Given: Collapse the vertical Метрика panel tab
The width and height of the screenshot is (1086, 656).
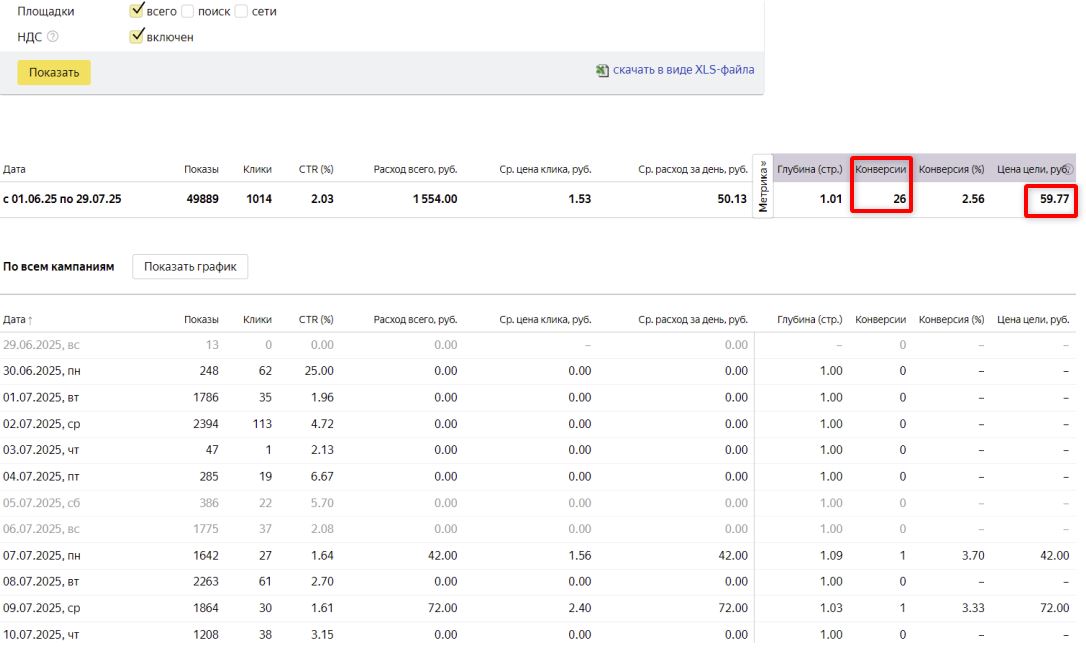Looking at the screenshot, I should tap(764, 185).
